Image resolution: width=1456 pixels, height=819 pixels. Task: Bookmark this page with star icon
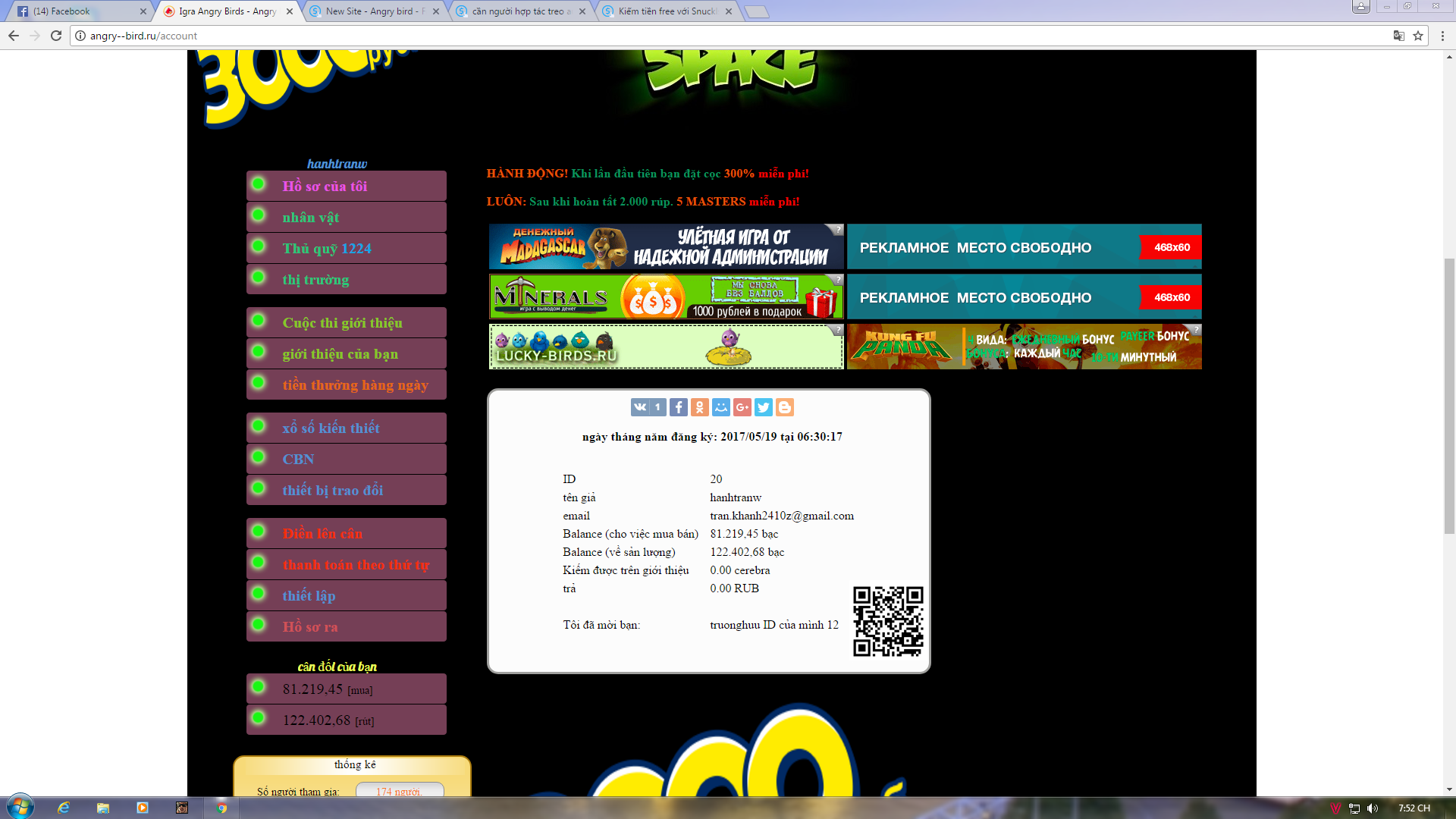(1417, 36)
